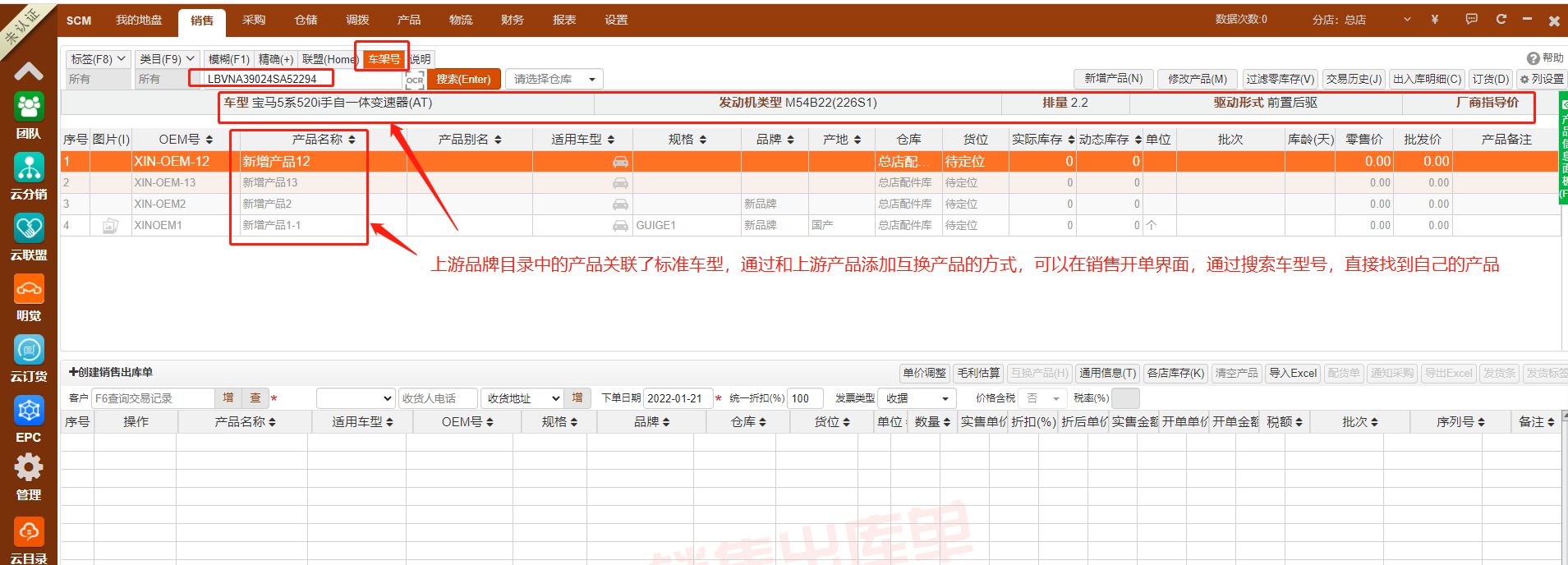Open the message bubble icon in top bar
The height and width of the screenshot is (565, 1568).
1471,19
